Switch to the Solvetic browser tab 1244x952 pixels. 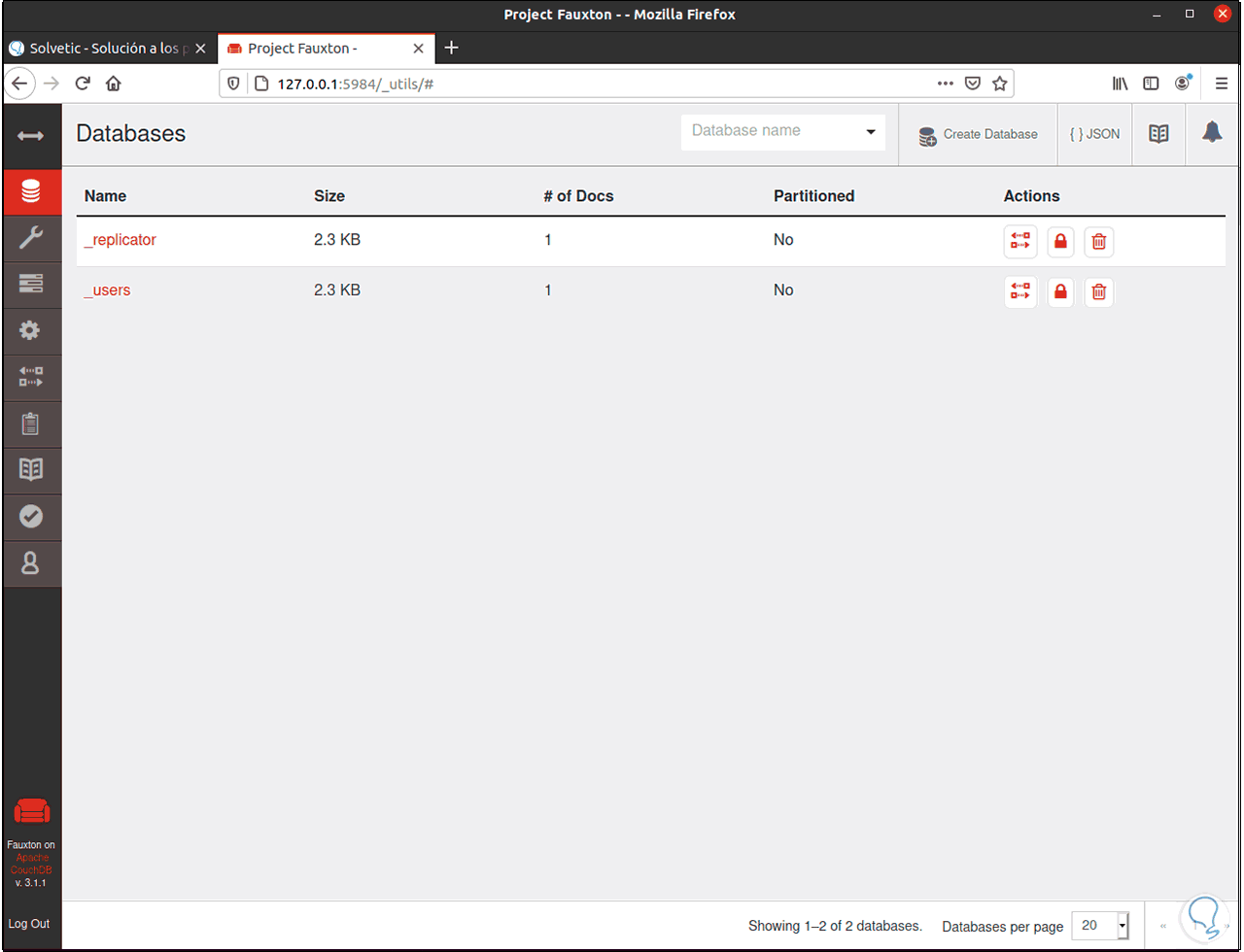pyautogui.click(x=108, y=49)
